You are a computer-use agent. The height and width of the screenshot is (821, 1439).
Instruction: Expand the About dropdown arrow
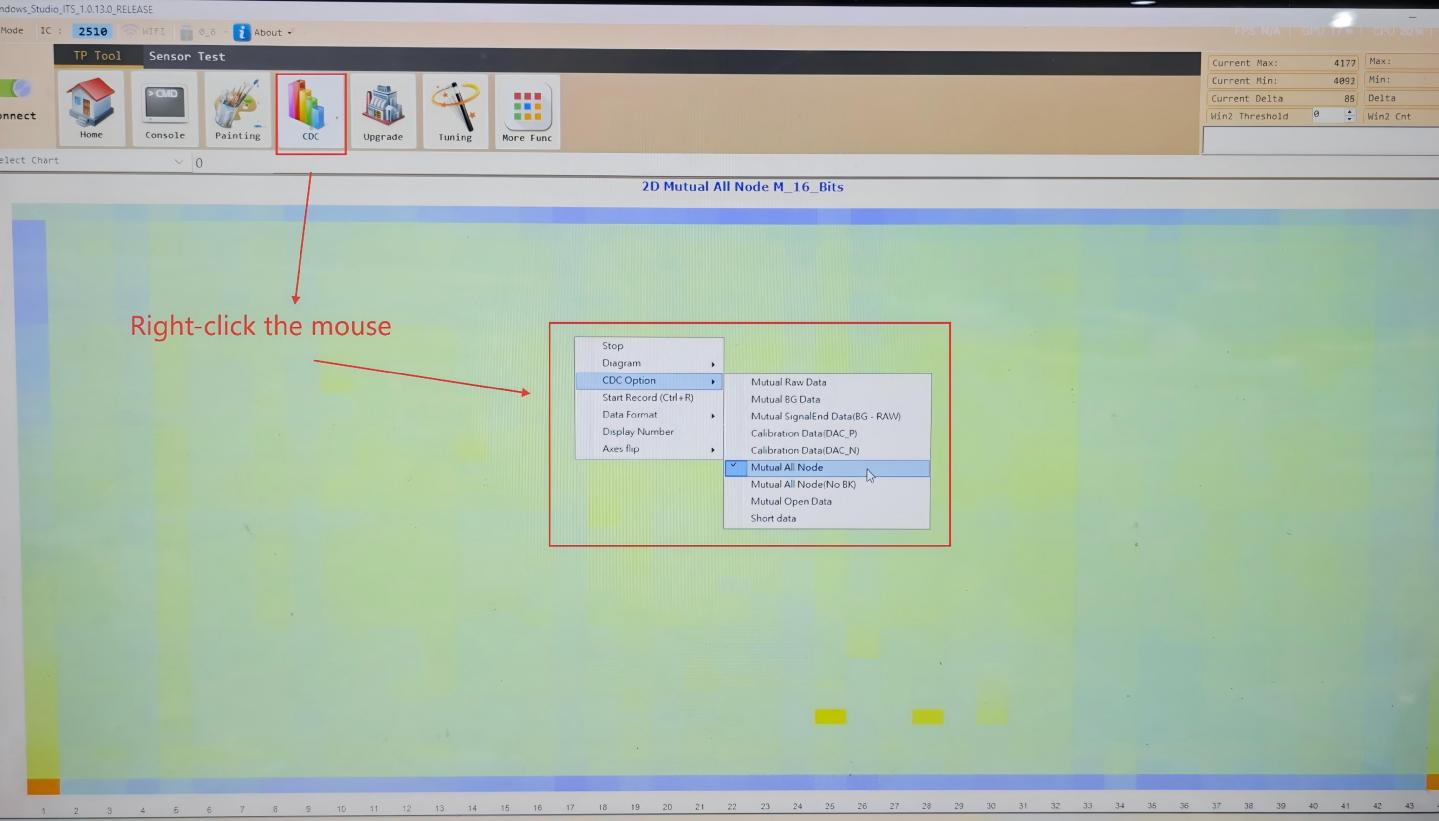[290, 33]
